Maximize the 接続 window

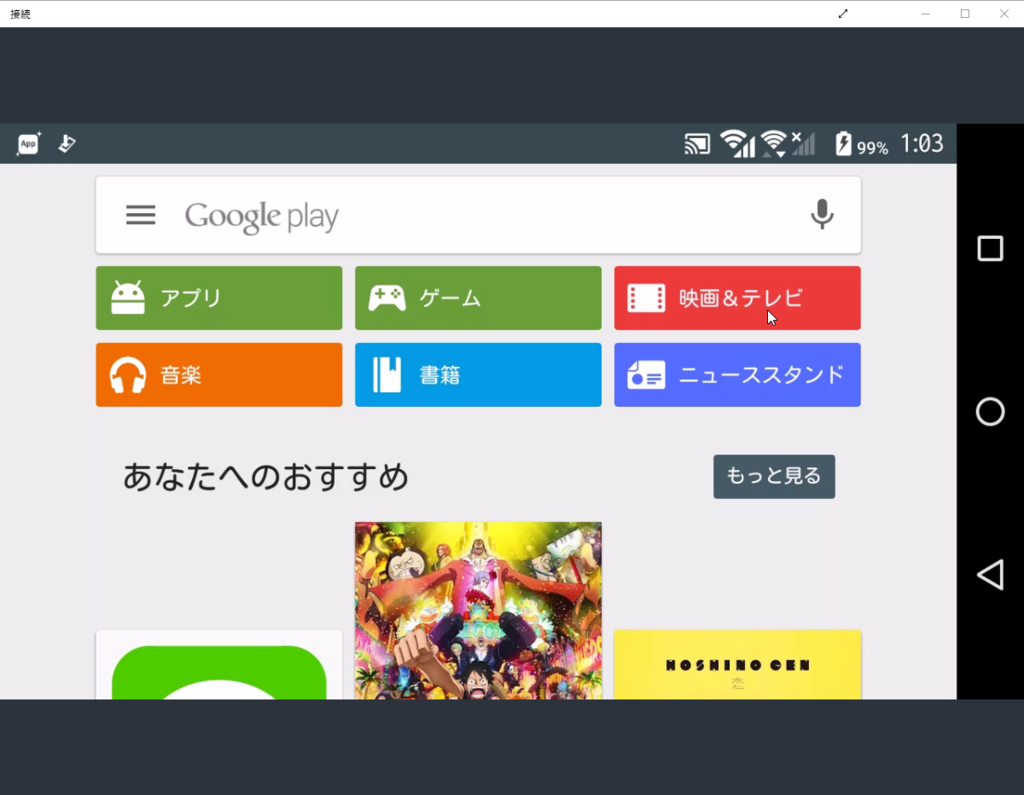coord(965,14)
